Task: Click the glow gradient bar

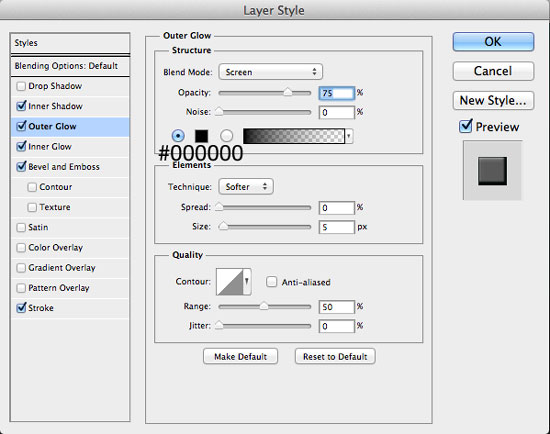Action: pos(294,136)
